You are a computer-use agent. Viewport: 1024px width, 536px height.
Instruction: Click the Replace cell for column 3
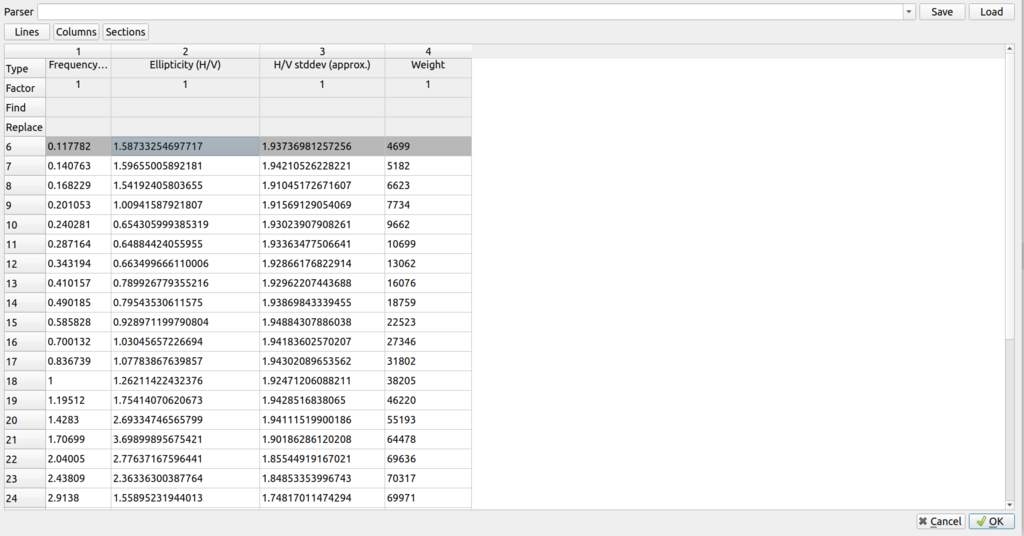click(x=322, y=127)
